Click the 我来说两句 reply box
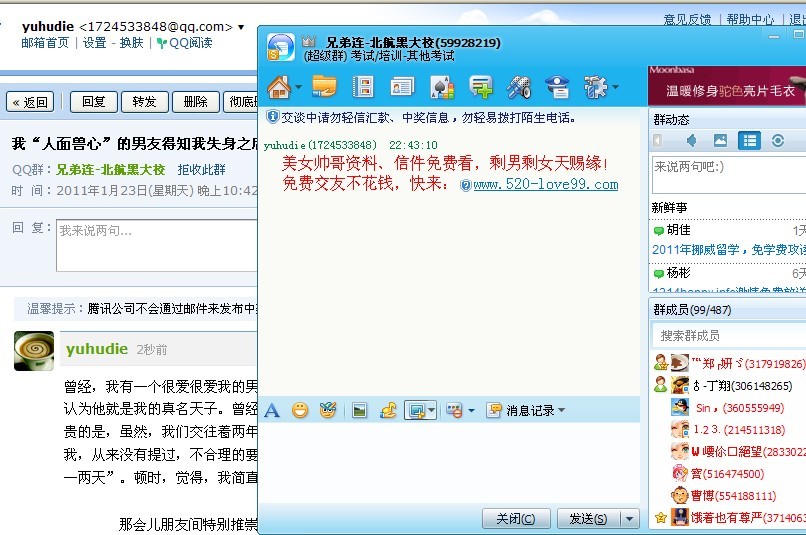The width and height of the screenshot is (806, 535). coord(157,245)
